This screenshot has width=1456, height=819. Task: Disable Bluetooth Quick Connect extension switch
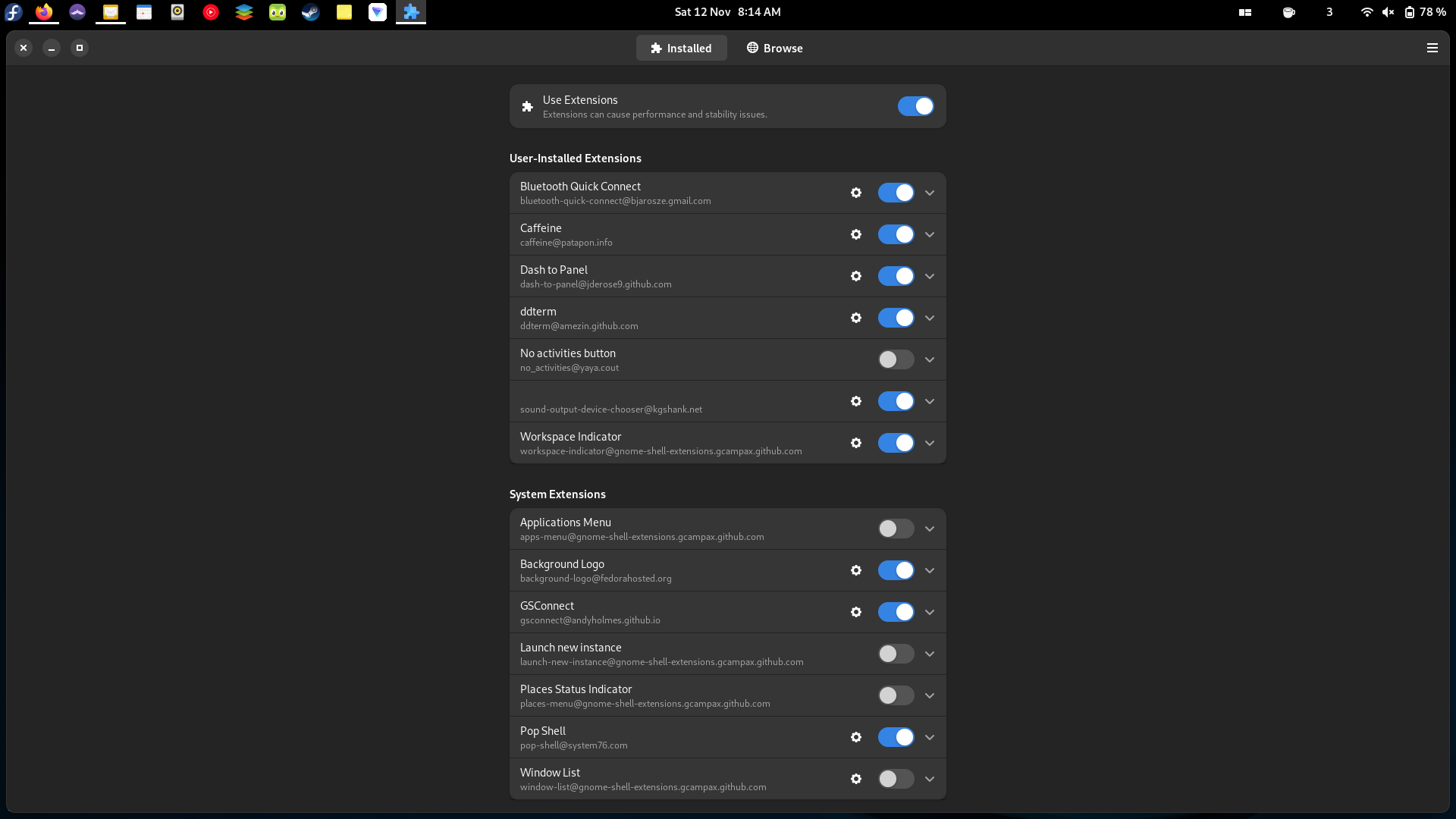click(896, 193)
